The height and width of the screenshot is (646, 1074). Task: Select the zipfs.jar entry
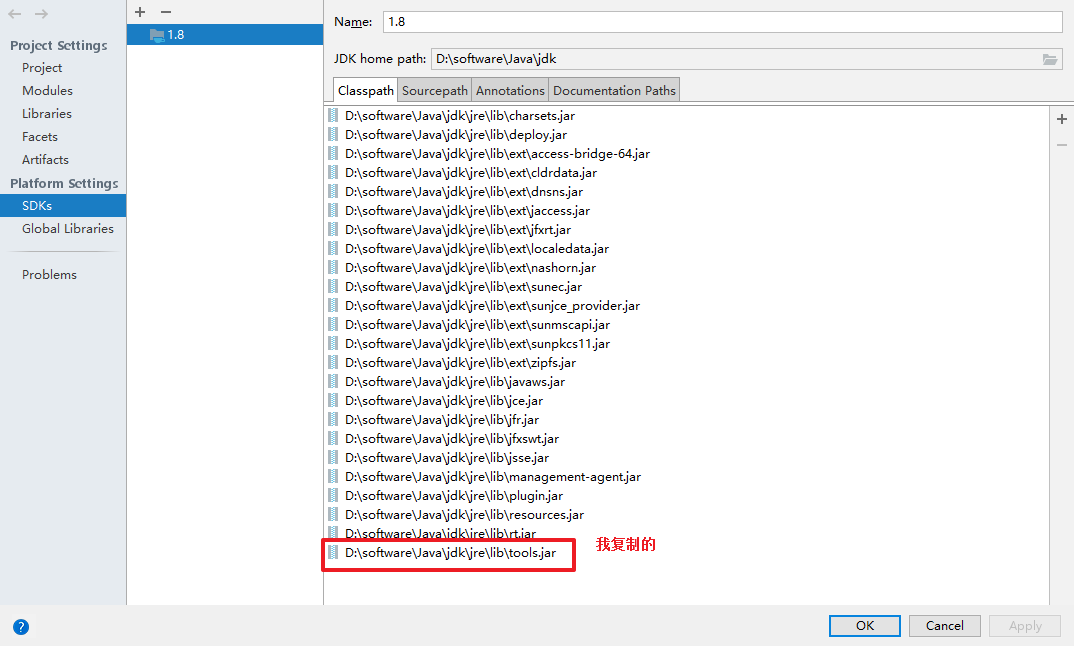460,362
